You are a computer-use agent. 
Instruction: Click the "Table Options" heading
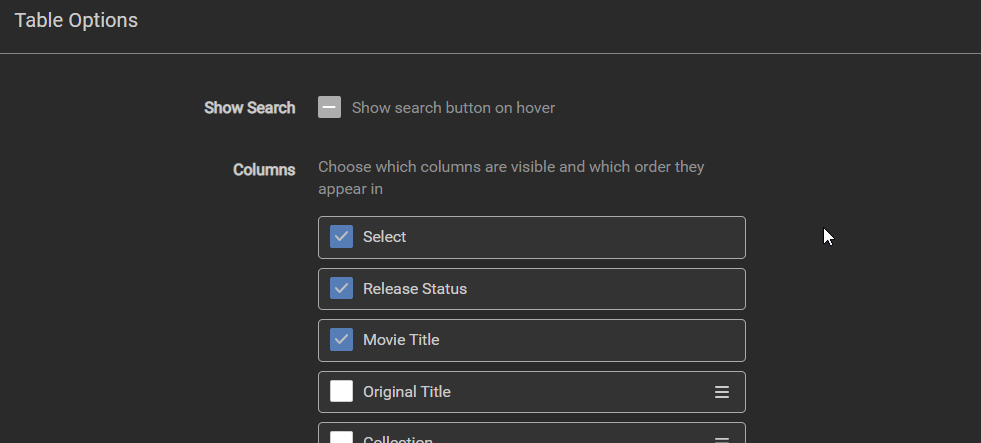76,20
